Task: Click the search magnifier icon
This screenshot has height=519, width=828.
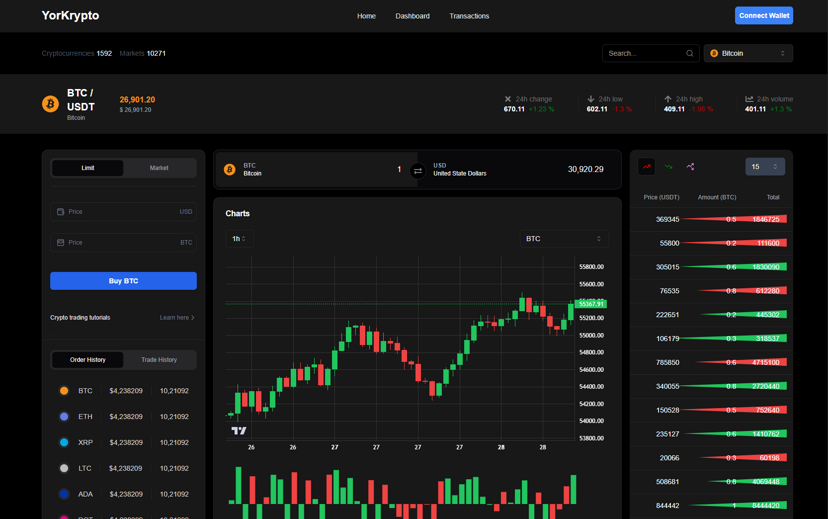Action: coord(690,53)
